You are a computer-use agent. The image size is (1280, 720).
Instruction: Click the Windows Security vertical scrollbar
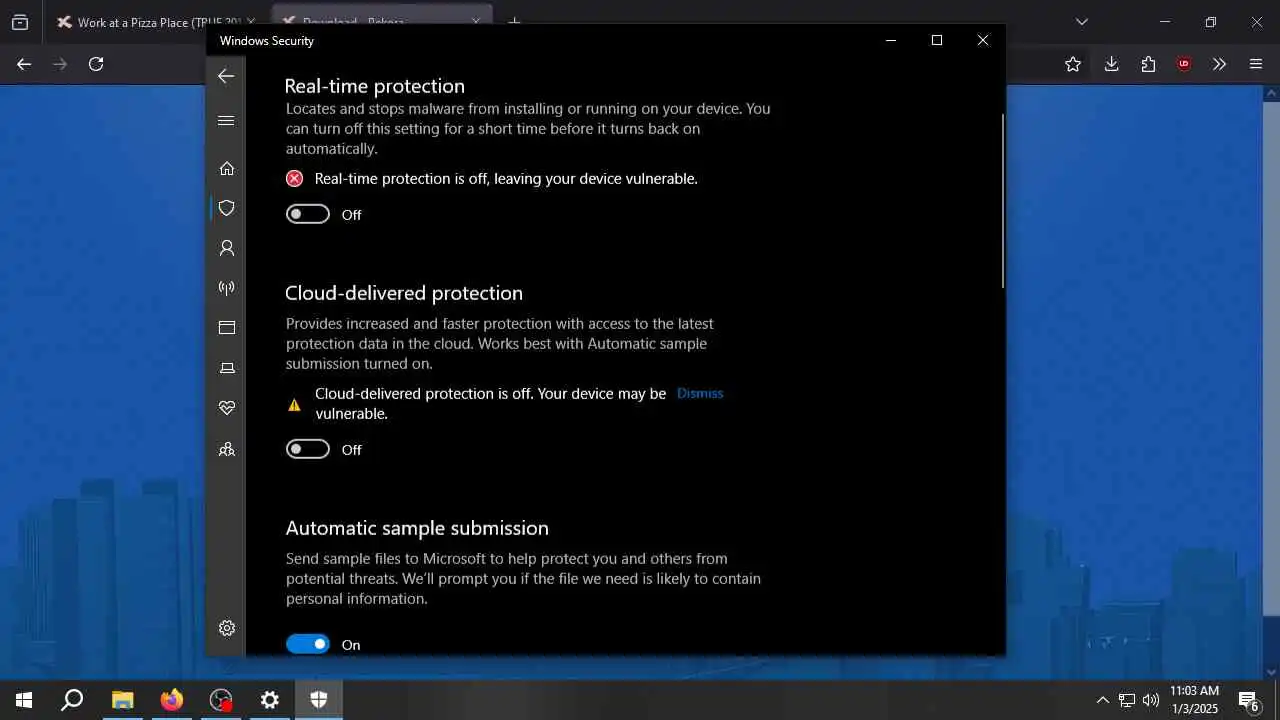point(1002,200)
